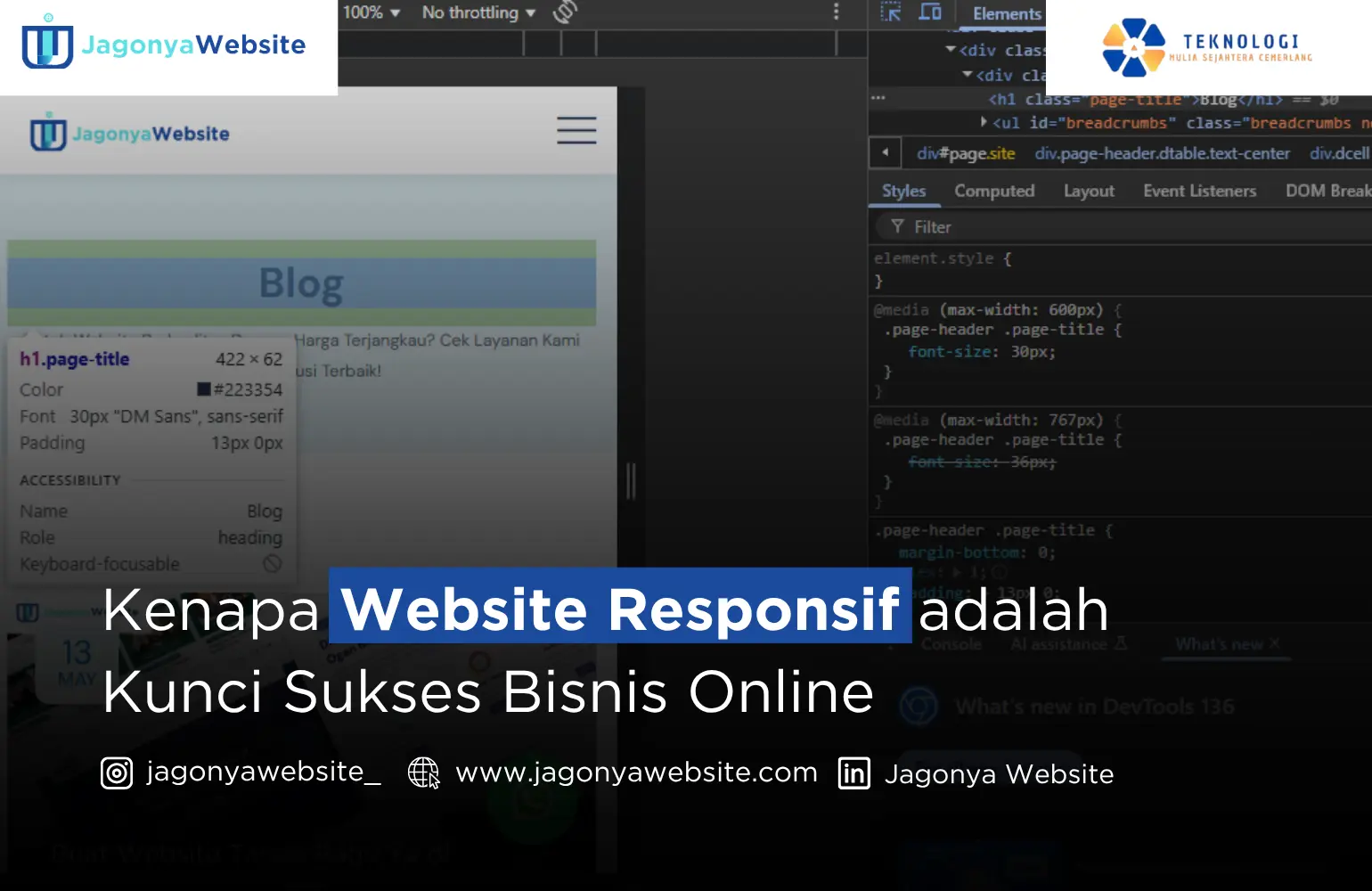The image size is (1372, 891).
Task: Collapse the second nested div tree node
Action: 968,74
